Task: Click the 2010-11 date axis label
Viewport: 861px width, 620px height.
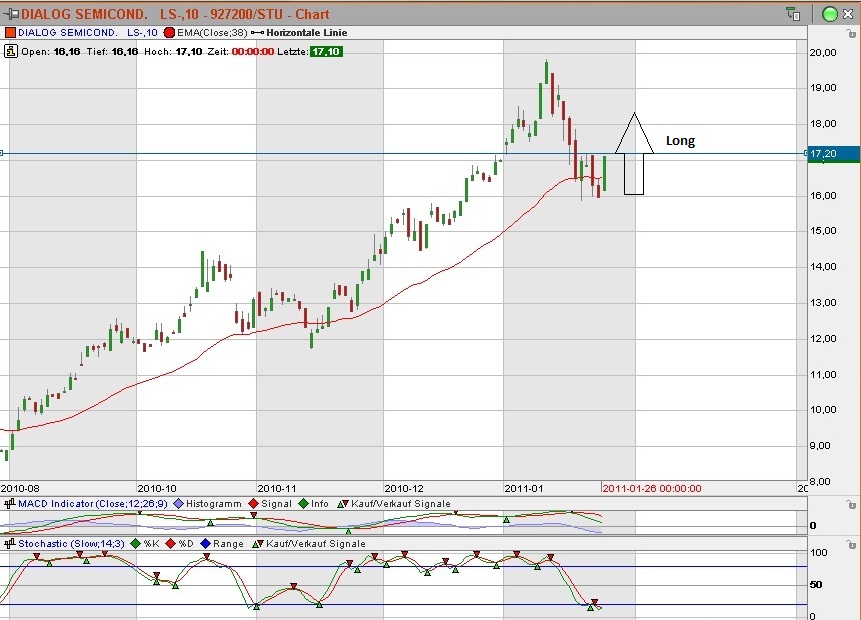Action: (x=277, y=488)
